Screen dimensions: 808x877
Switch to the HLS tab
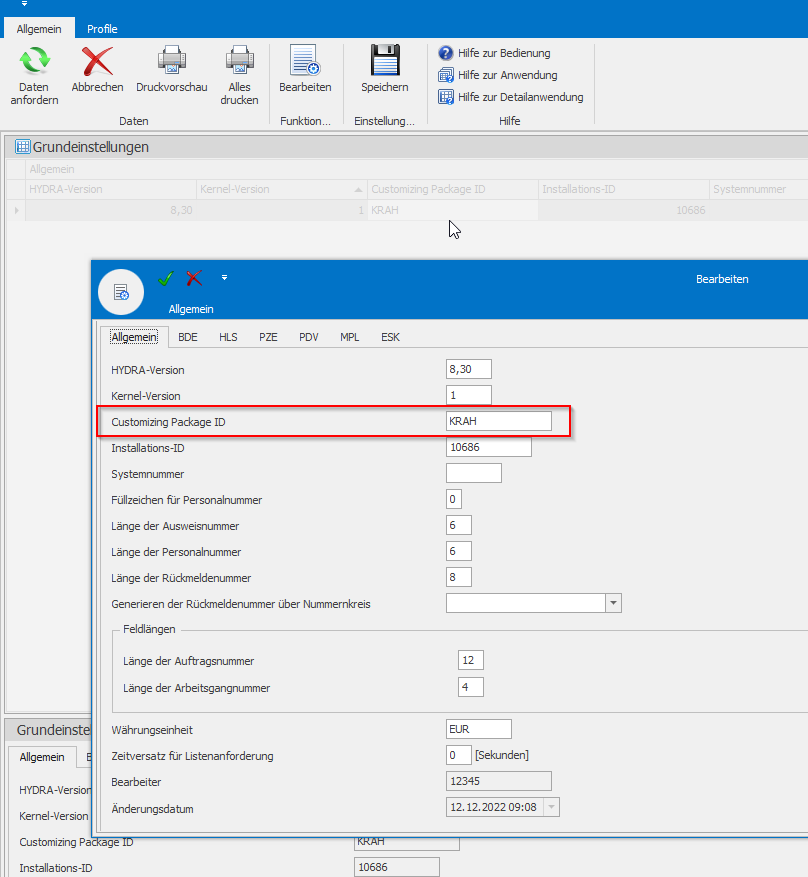click(x=228, y=337)
